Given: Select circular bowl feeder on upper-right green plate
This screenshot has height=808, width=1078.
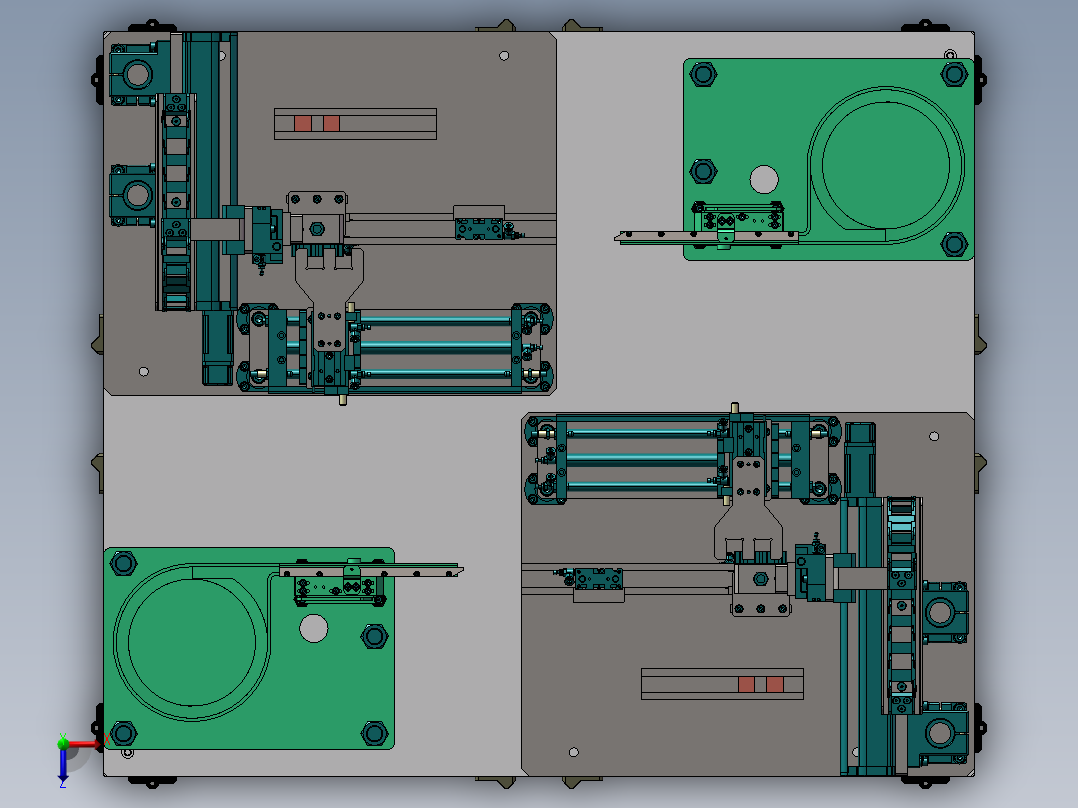Looking at the screenshot, I should [x=886, y=165].
